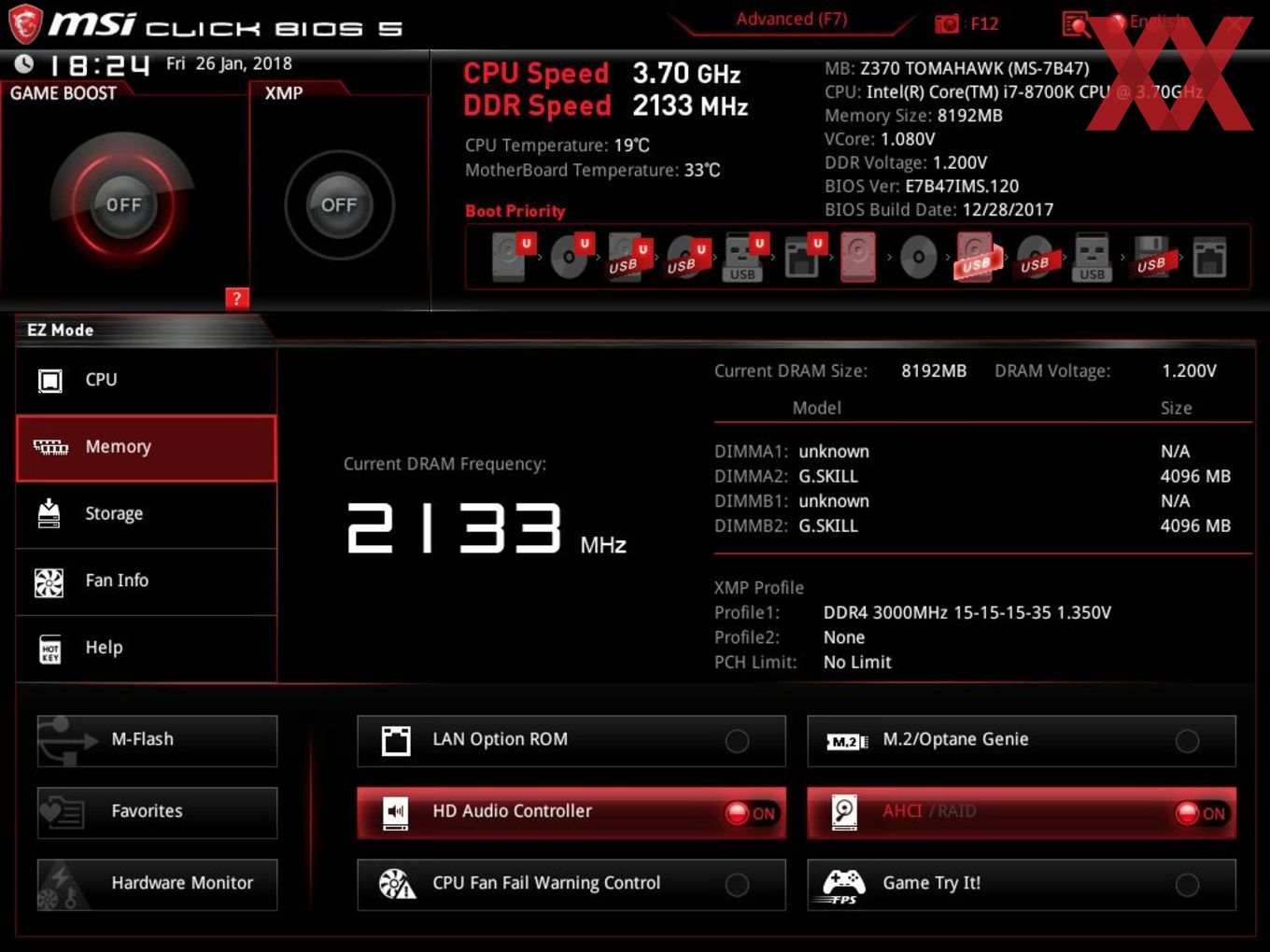Click BIOS Ver E7B47IMS.120 text
Viewport: 1270px width, 952px height.
point(922,186)
